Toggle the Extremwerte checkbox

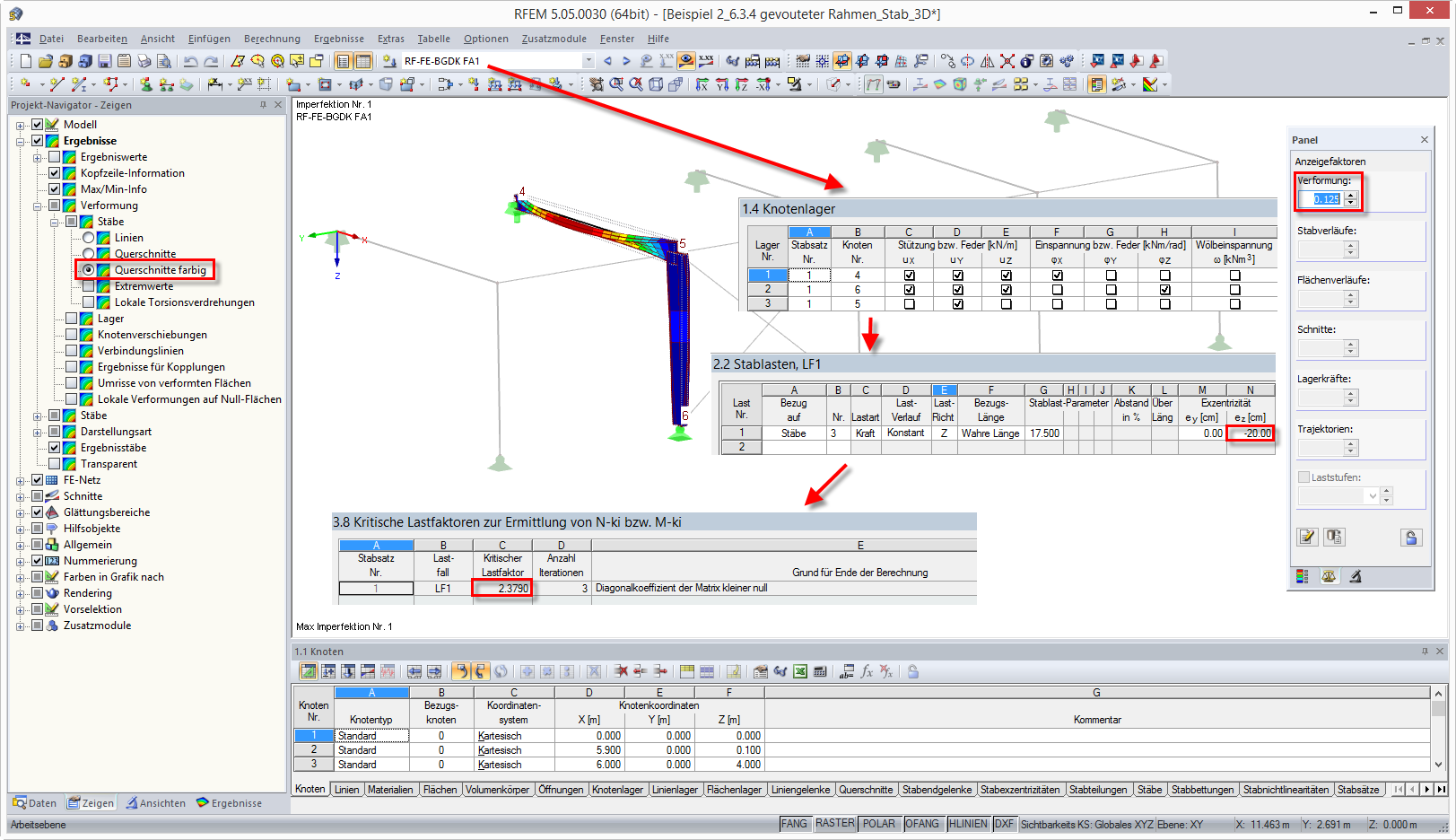coord(88,286)
